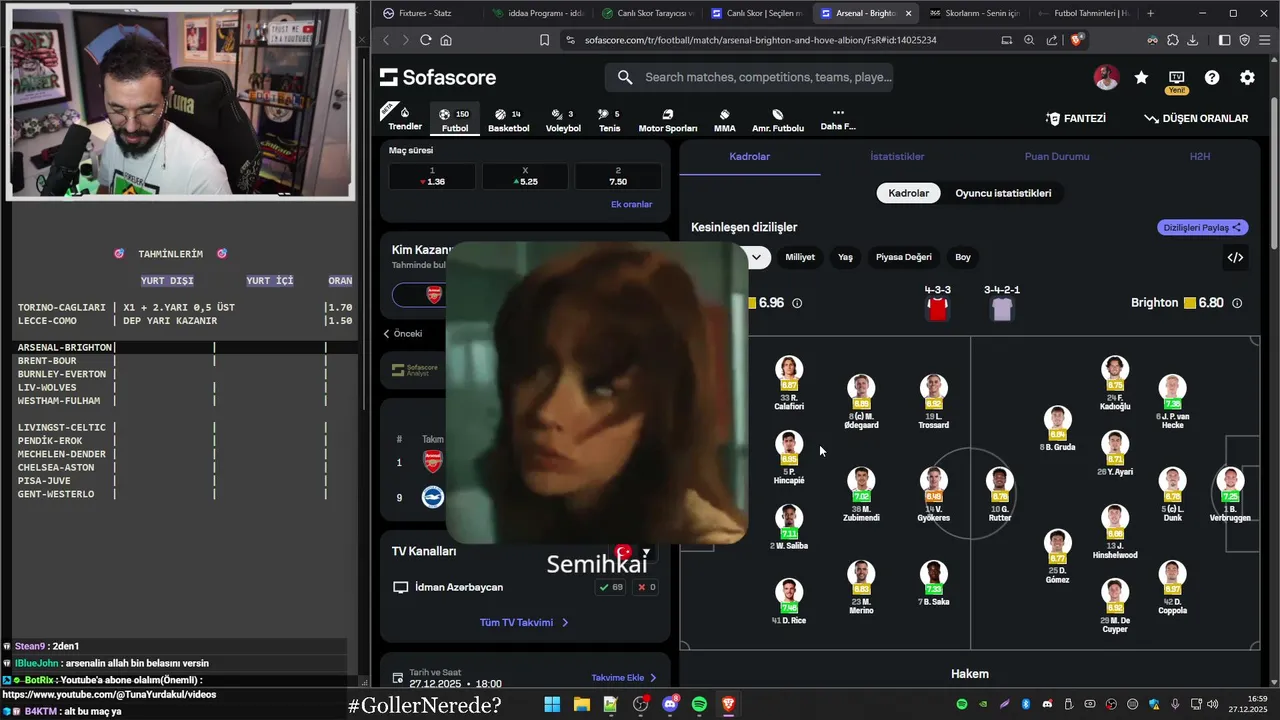Switch to Kadrolar pill view
This screenshot has width=1280, height=720.
909,193
